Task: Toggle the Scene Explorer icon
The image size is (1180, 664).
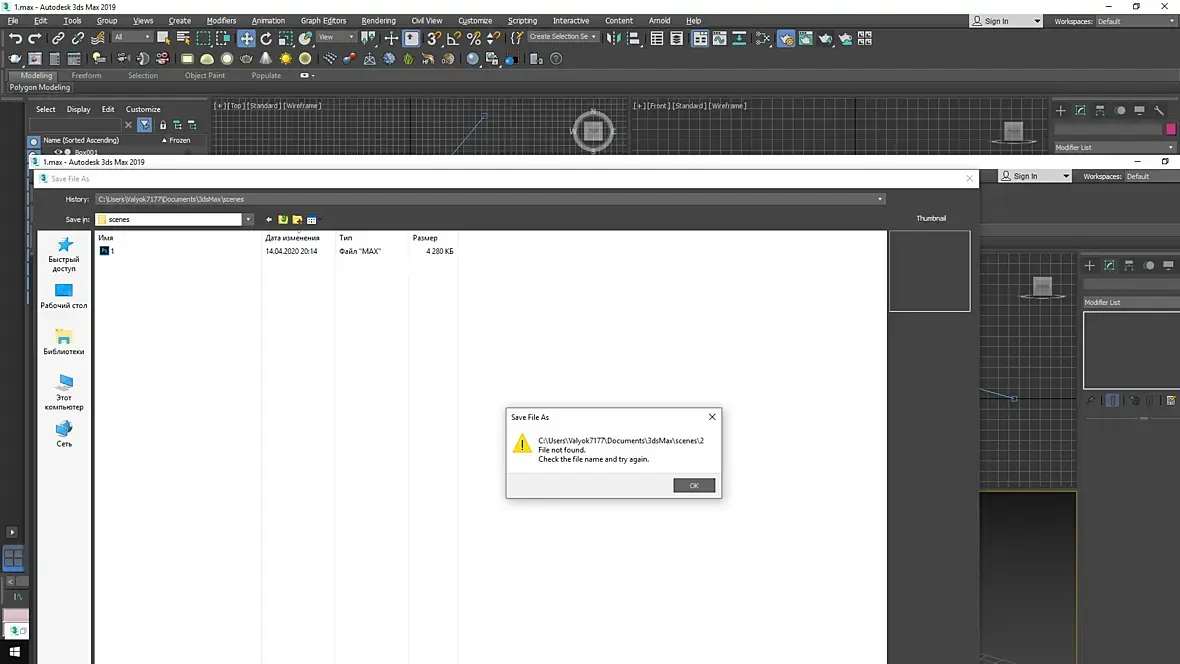Action: coord(657,38)
